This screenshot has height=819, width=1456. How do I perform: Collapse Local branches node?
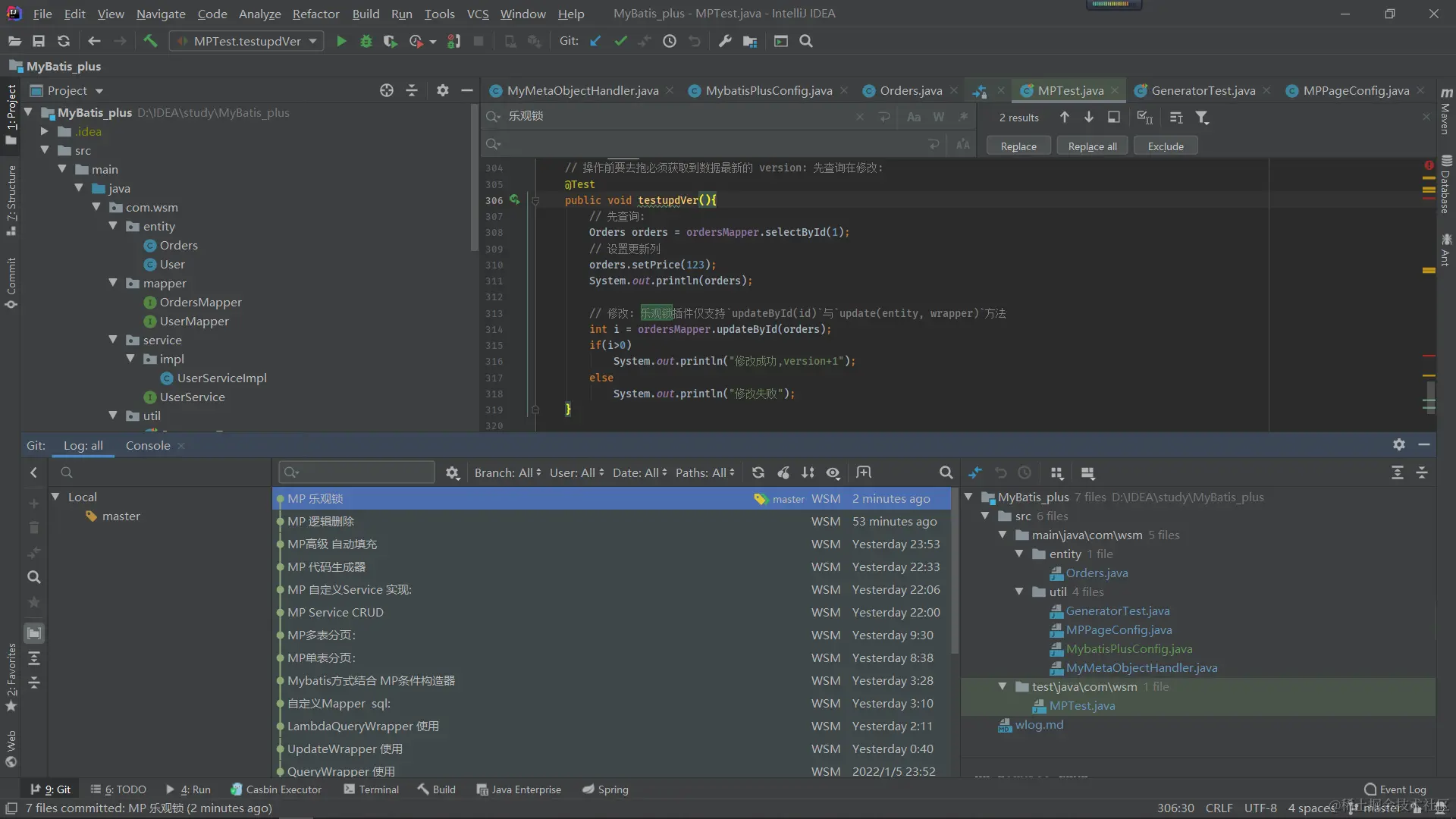pos(55,497)
